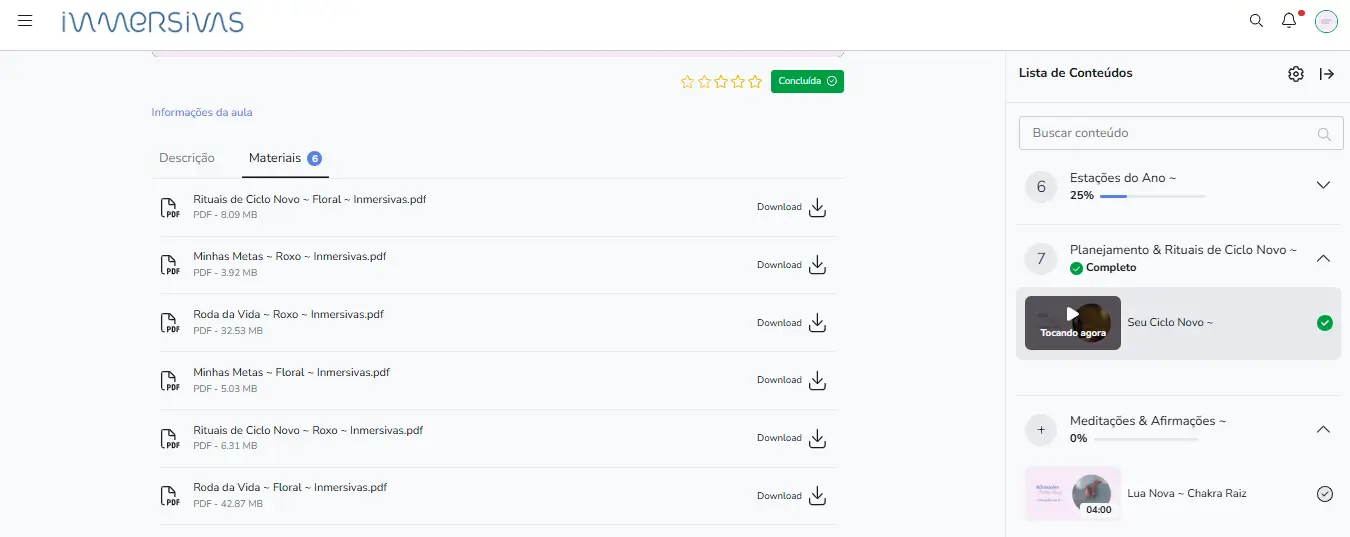Download Minhas Metas Floral PDF

coord(816,380)
